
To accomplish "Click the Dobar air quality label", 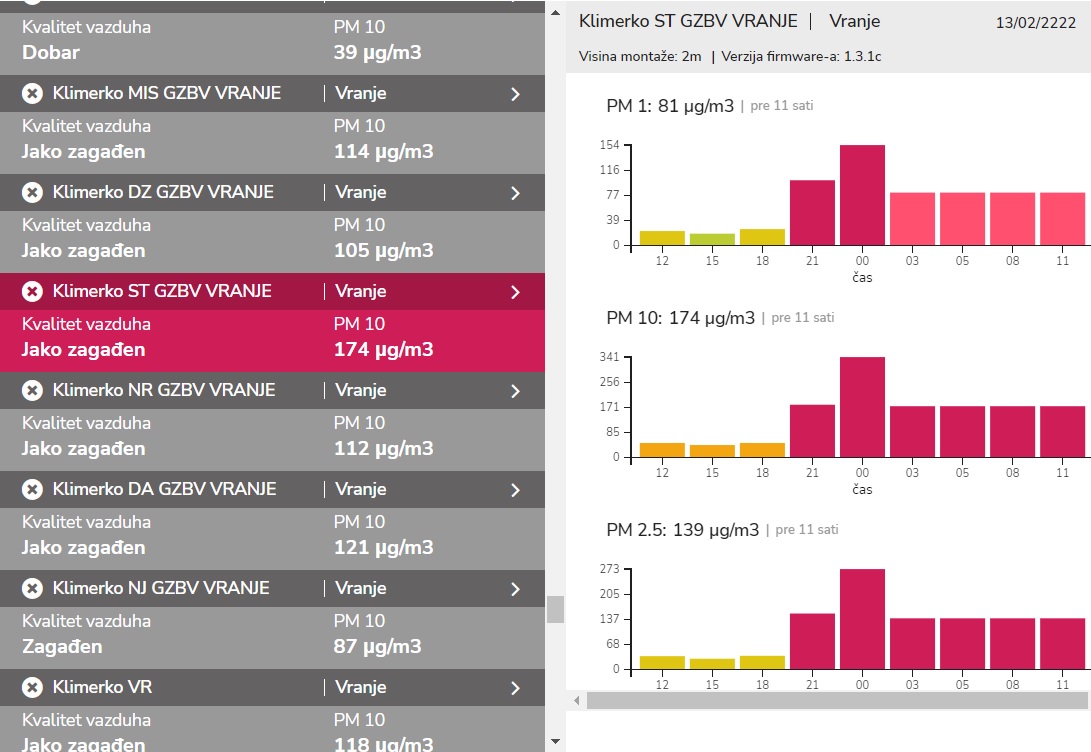I will point(51,52).
